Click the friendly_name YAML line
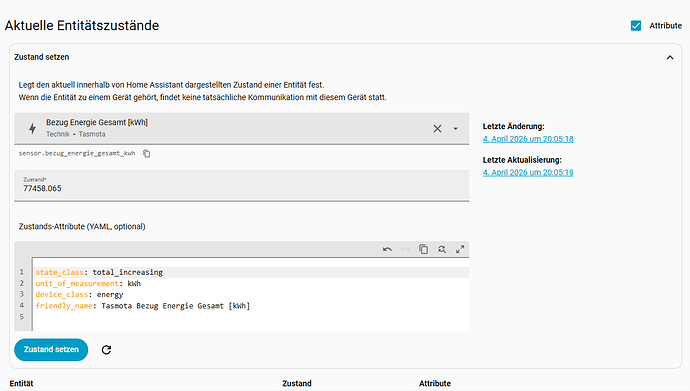The image size is (690, 391). pos(252,306)
